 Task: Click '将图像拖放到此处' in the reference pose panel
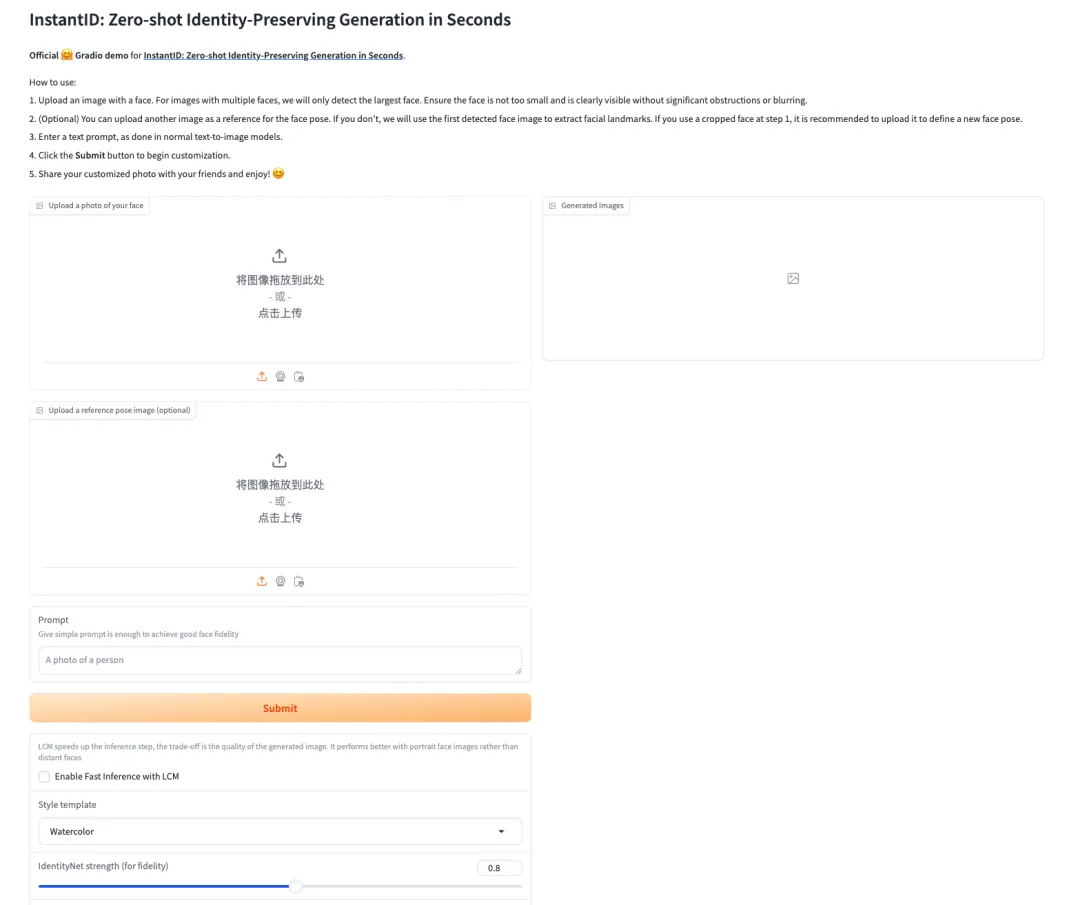pyautogui.click(x=280, y=485)
